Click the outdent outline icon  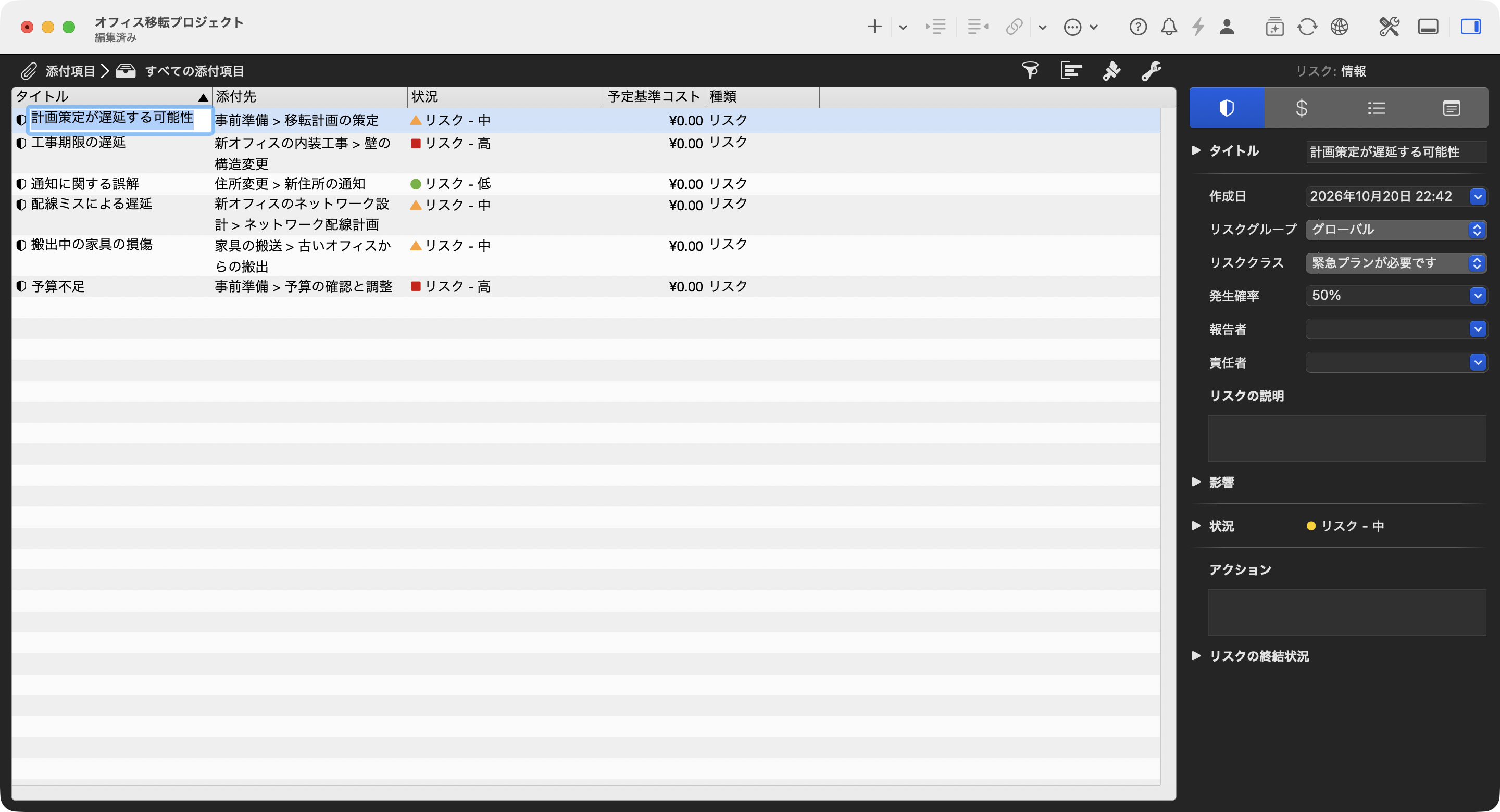pyautogui.click(x=978, y=26)
